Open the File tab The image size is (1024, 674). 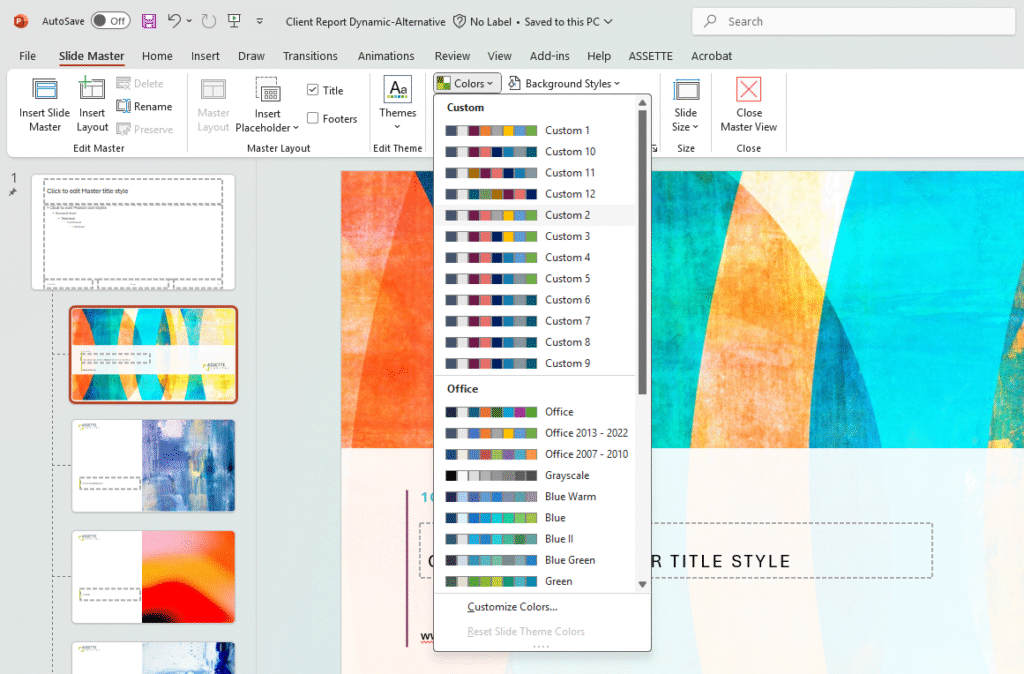click(x=27, y=56)
